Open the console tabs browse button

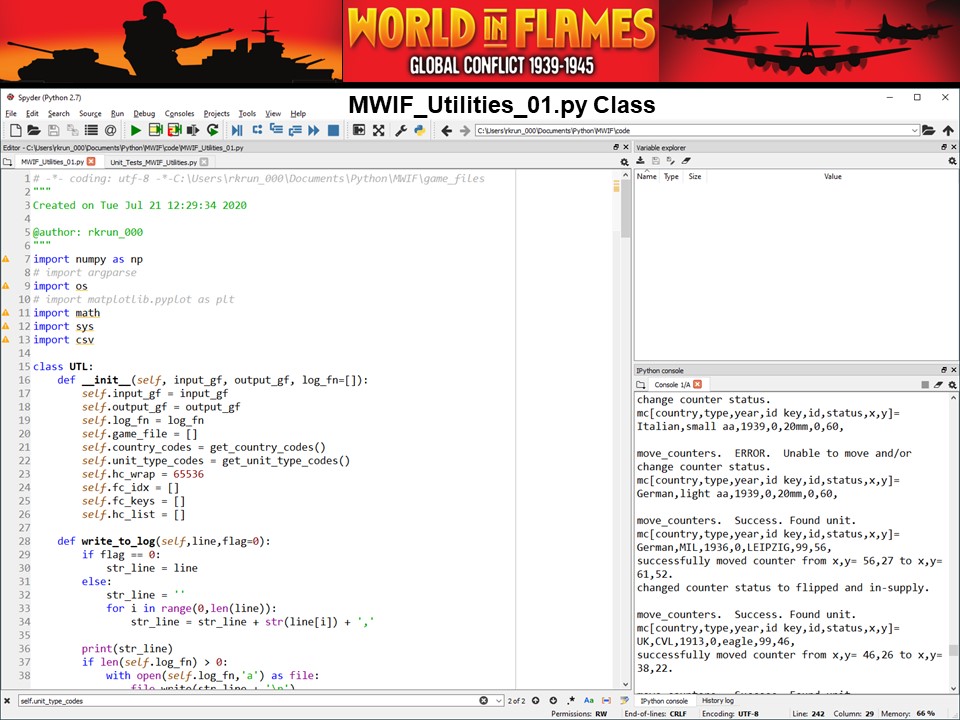[x=640, y=384]
